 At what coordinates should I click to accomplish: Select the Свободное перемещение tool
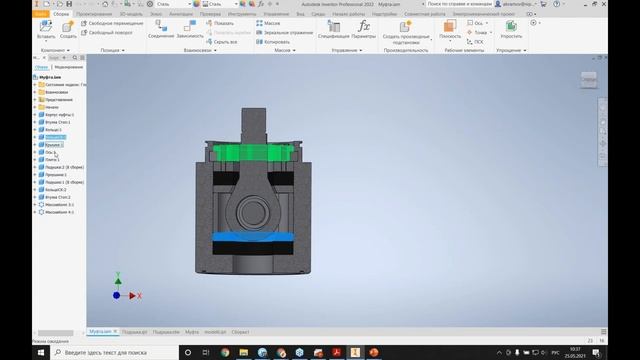pos(112,23)
